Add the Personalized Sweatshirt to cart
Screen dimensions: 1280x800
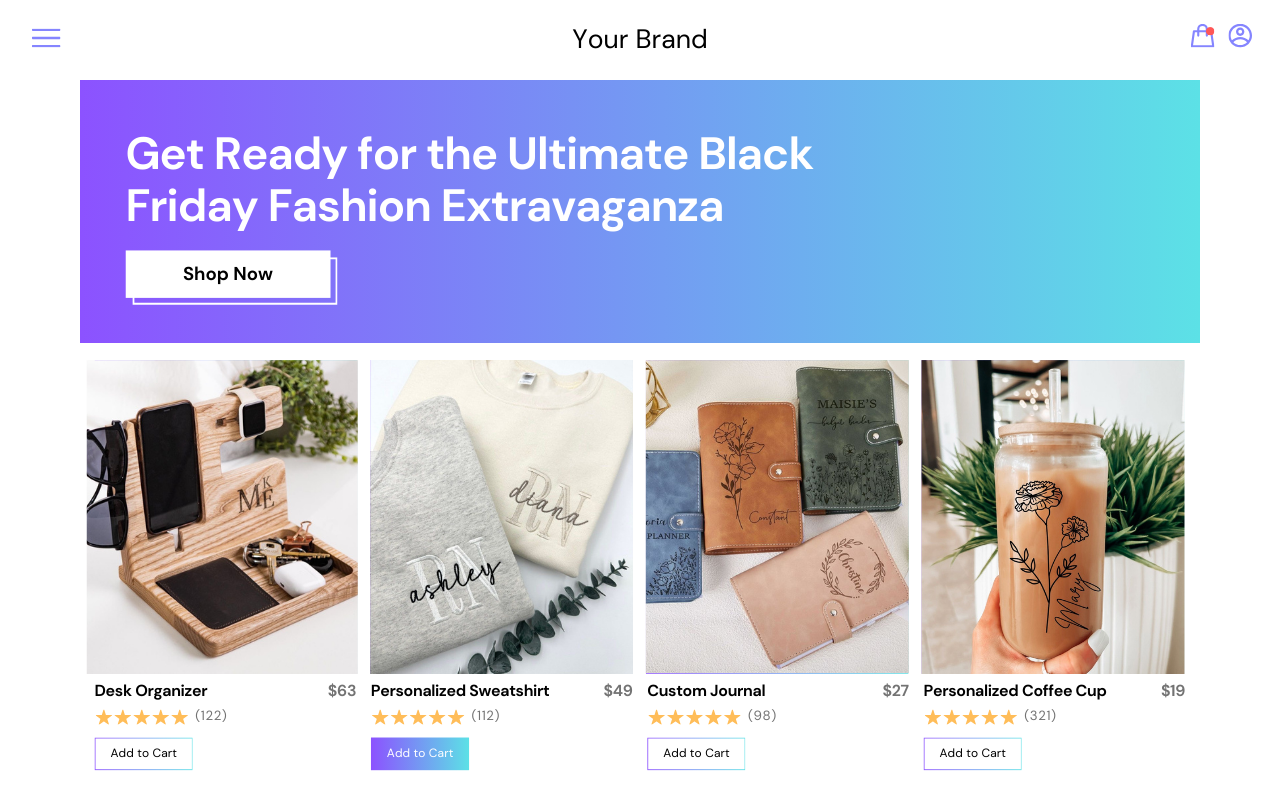tap(420, 753)
